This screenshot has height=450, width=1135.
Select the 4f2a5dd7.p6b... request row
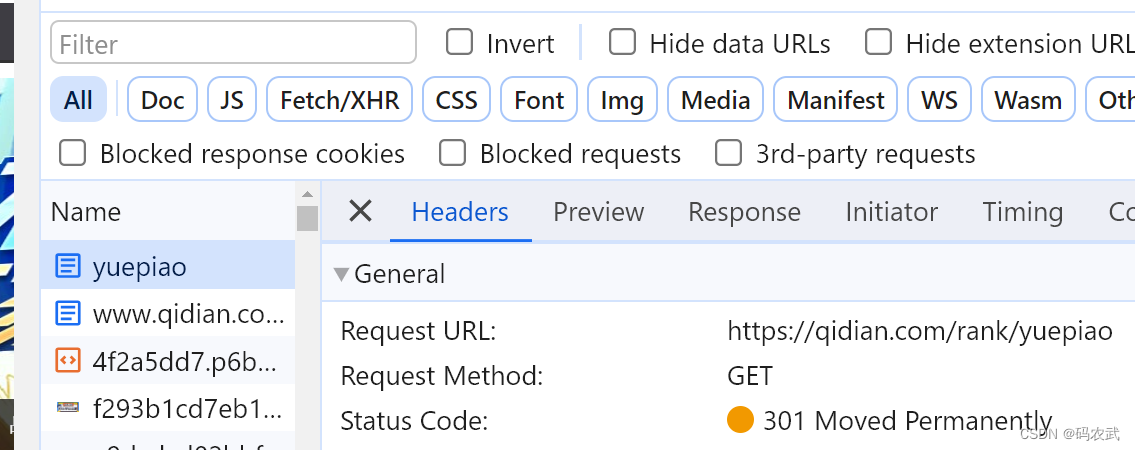(x=187, y=360)
